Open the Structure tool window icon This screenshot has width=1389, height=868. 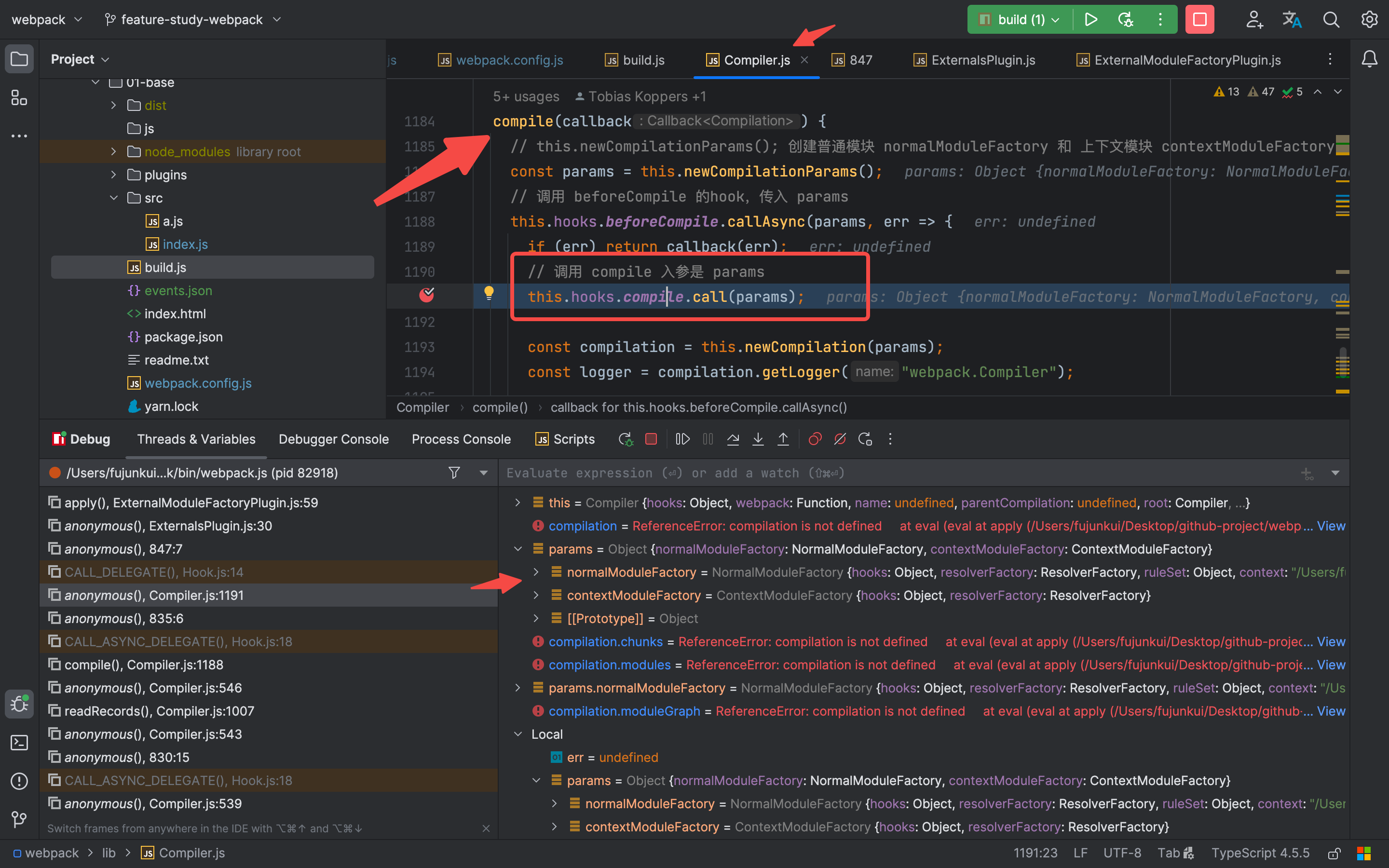pyautogui.click(x=19, y=97)
